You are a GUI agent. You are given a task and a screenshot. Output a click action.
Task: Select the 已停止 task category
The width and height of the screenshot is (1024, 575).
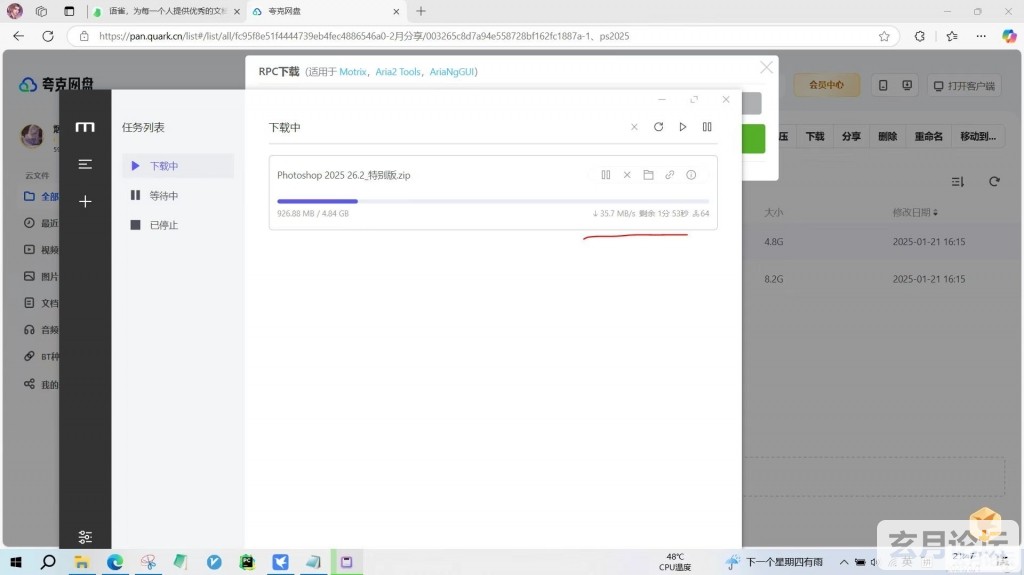178,225
